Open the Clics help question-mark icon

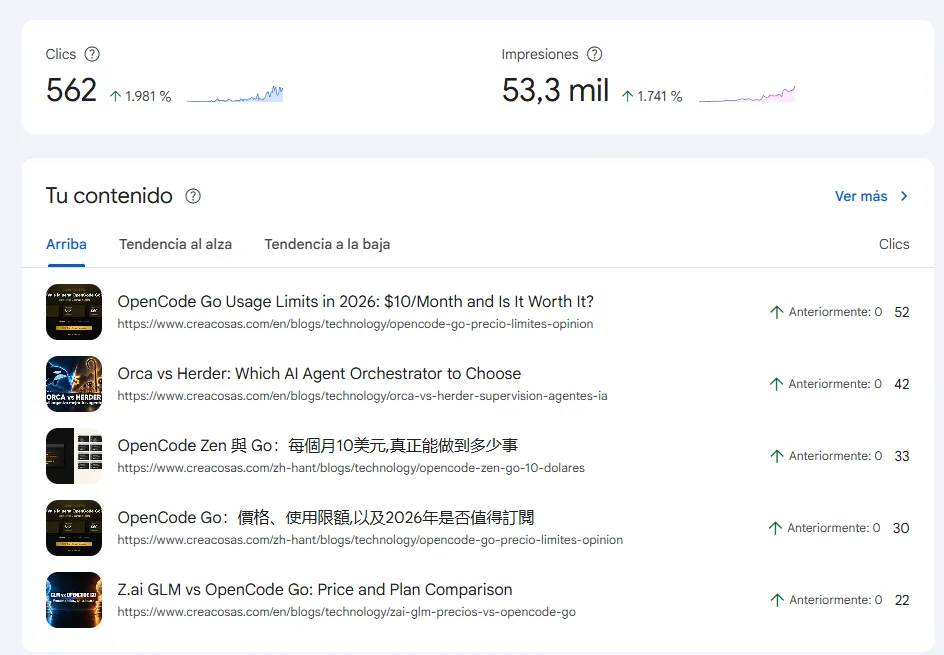coord(92,54)
